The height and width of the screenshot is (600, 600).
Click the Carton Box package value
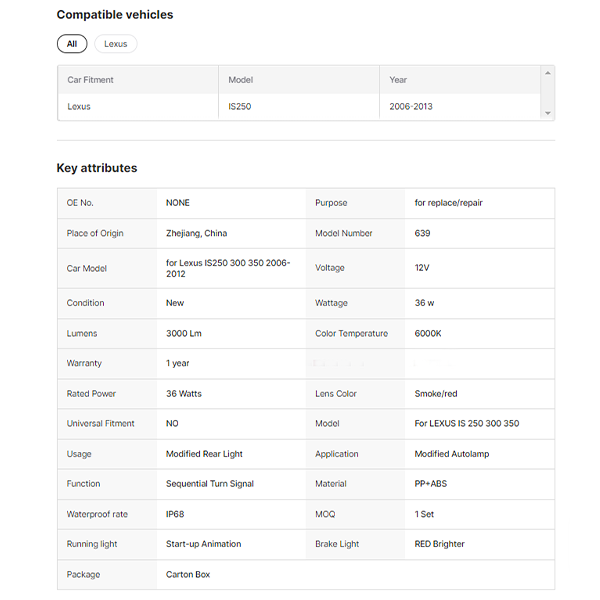(188, 575)
